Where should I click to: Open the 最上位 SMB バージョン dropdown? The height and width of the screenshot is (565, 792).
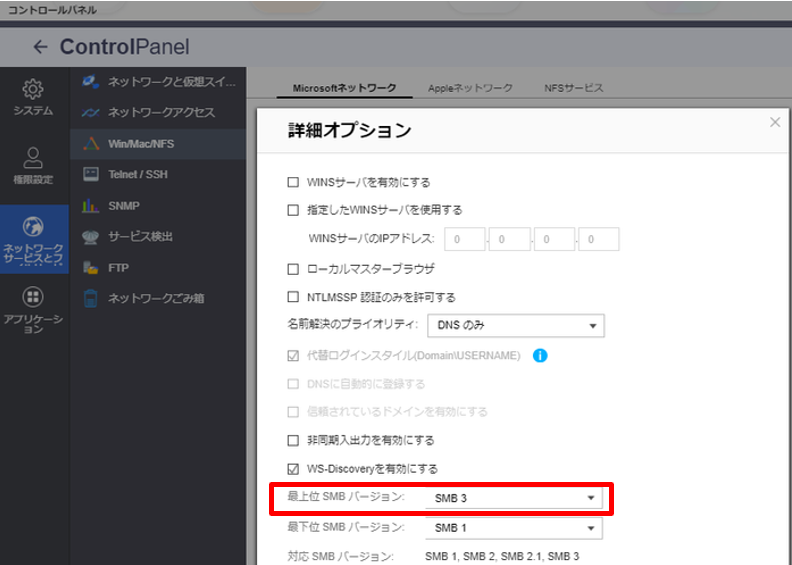coord(514,498)
